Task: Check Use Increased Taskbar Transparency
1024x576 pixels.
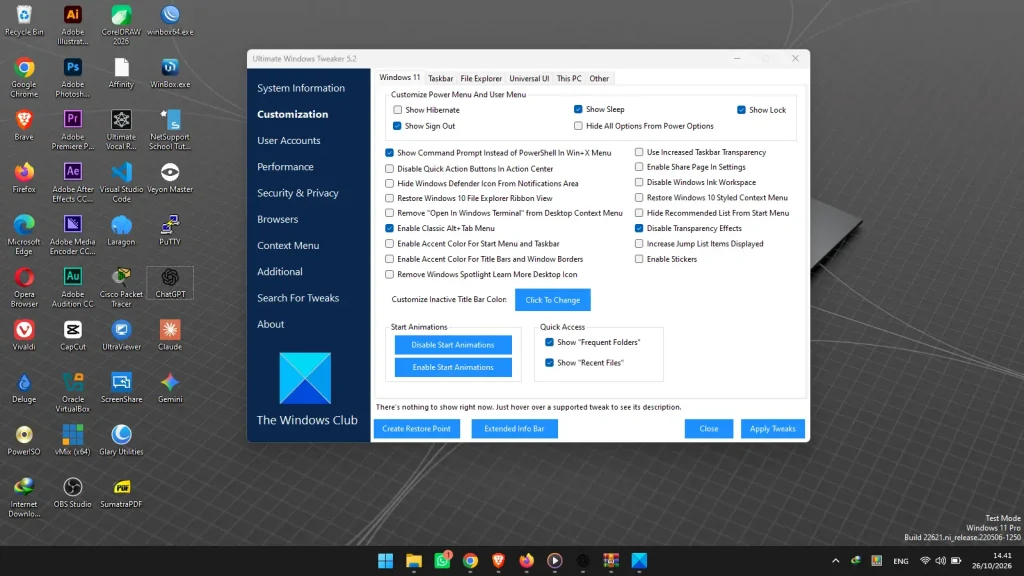Action: pyautogui.click(x=639, y=152)
